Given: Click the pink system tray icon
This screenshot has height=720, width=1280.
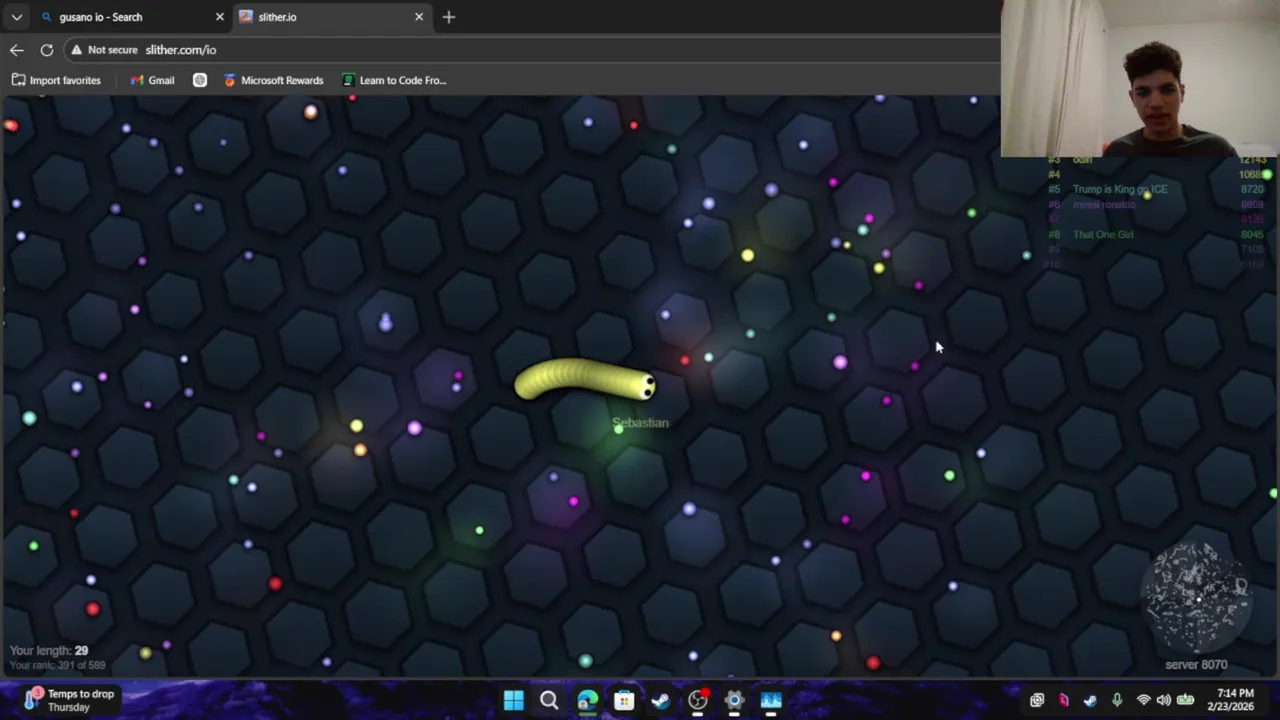Looking at the screenshot, I should pyautogui.click(x=1063, y=701).
